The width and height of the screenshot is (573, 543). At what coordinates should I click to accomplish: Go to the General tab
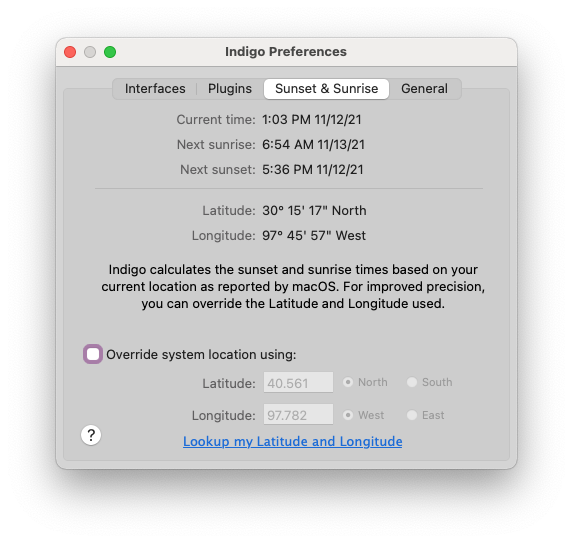pos(424,89)
